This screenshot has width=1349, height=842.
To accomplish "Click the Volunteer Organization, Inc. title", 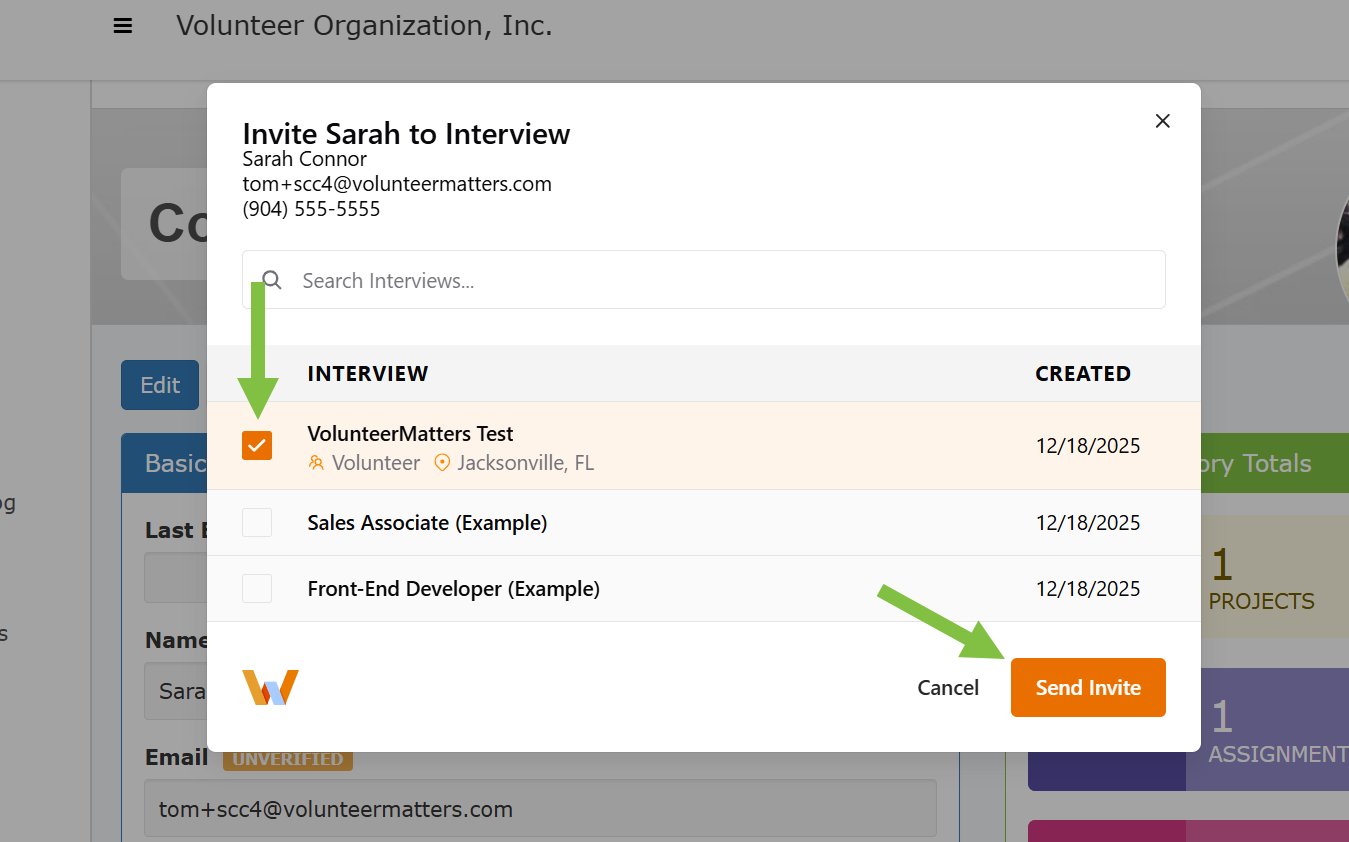I will click(364, 26).
